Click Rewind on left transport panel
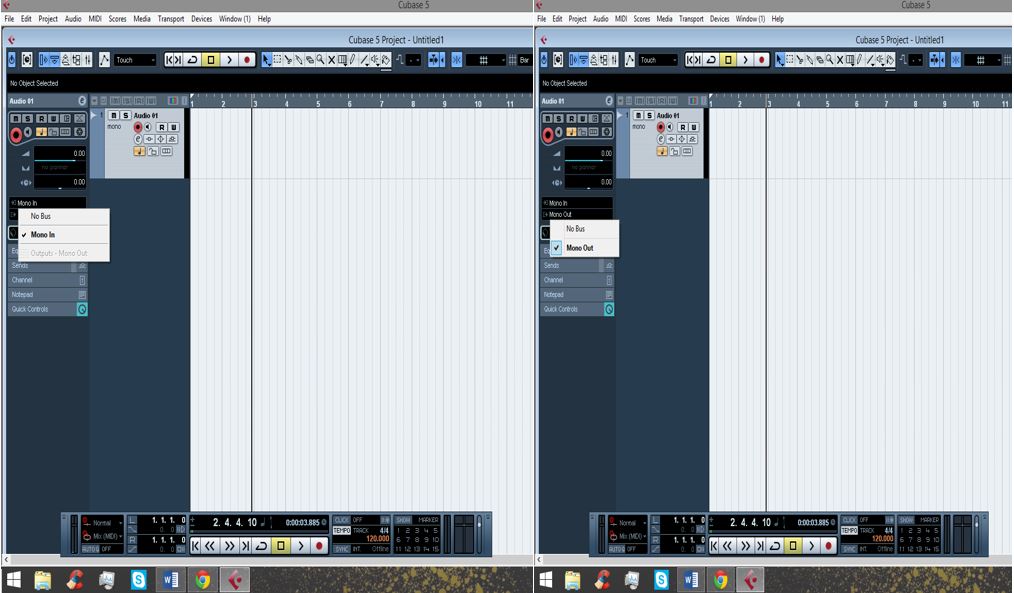The height and width of the screenshot is (593, 1014). 210,546
